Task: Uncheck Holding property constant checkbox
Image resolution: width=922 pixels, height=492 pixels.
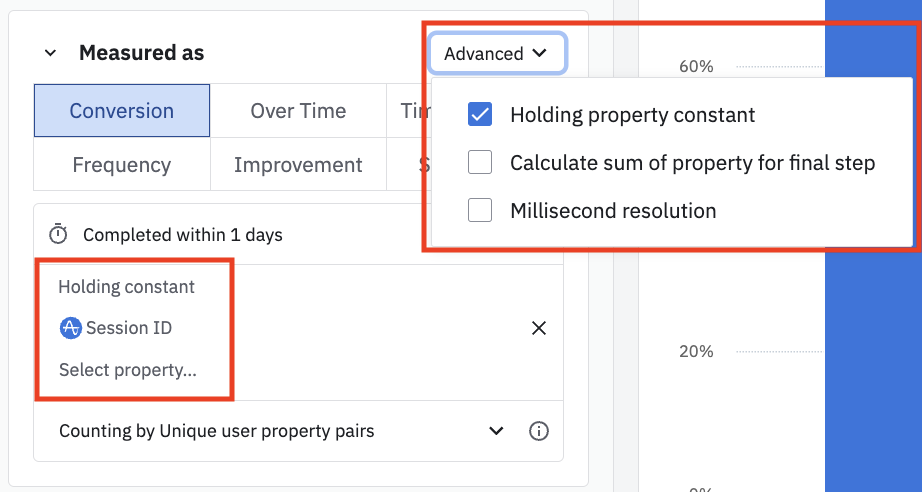Action: [x=480, y=114]
